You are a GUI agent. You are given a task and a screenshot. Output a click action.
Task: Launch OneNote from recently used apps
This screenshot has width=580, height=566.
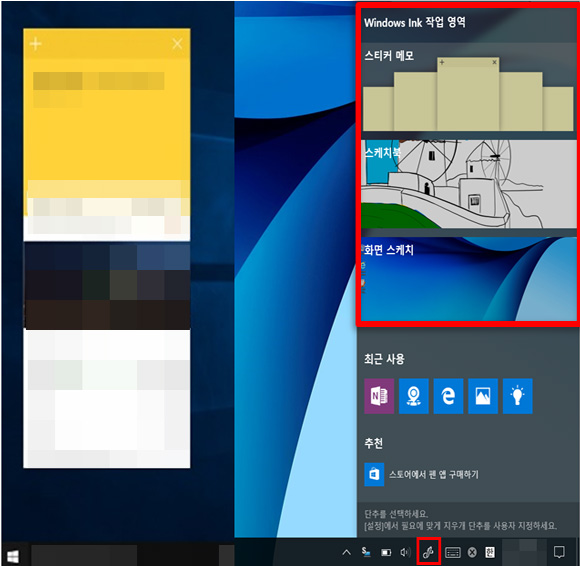[379, 396]
